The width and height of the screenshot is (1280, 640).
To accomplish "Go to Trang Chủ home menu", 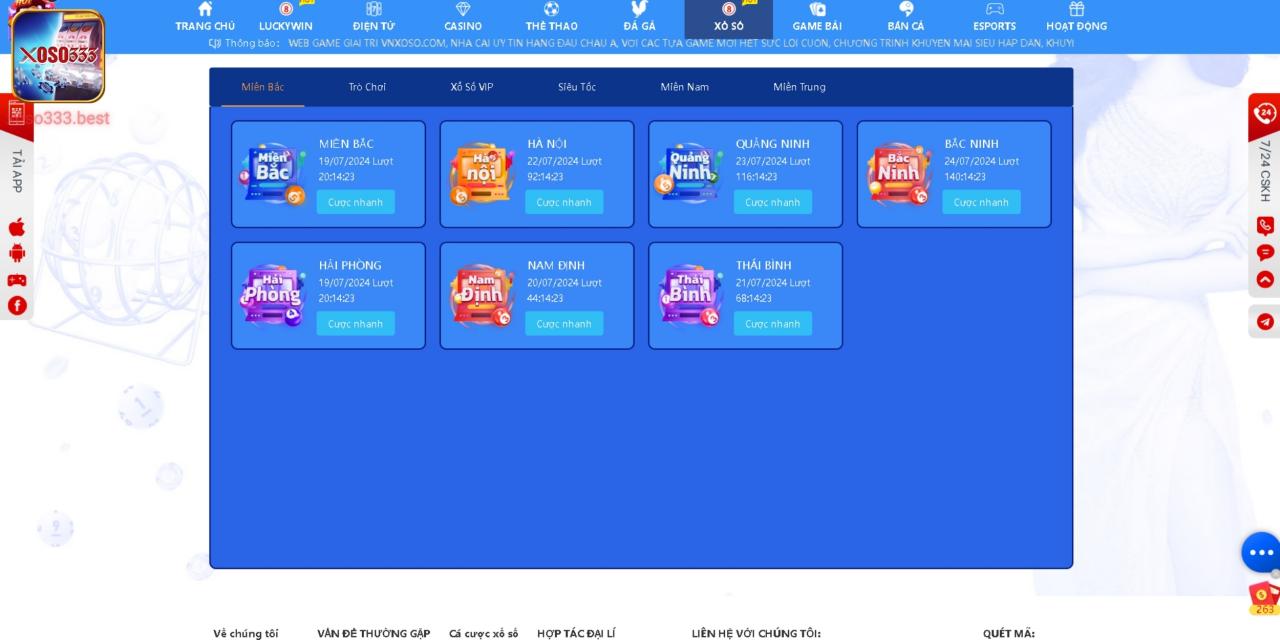I will [205, 18].
